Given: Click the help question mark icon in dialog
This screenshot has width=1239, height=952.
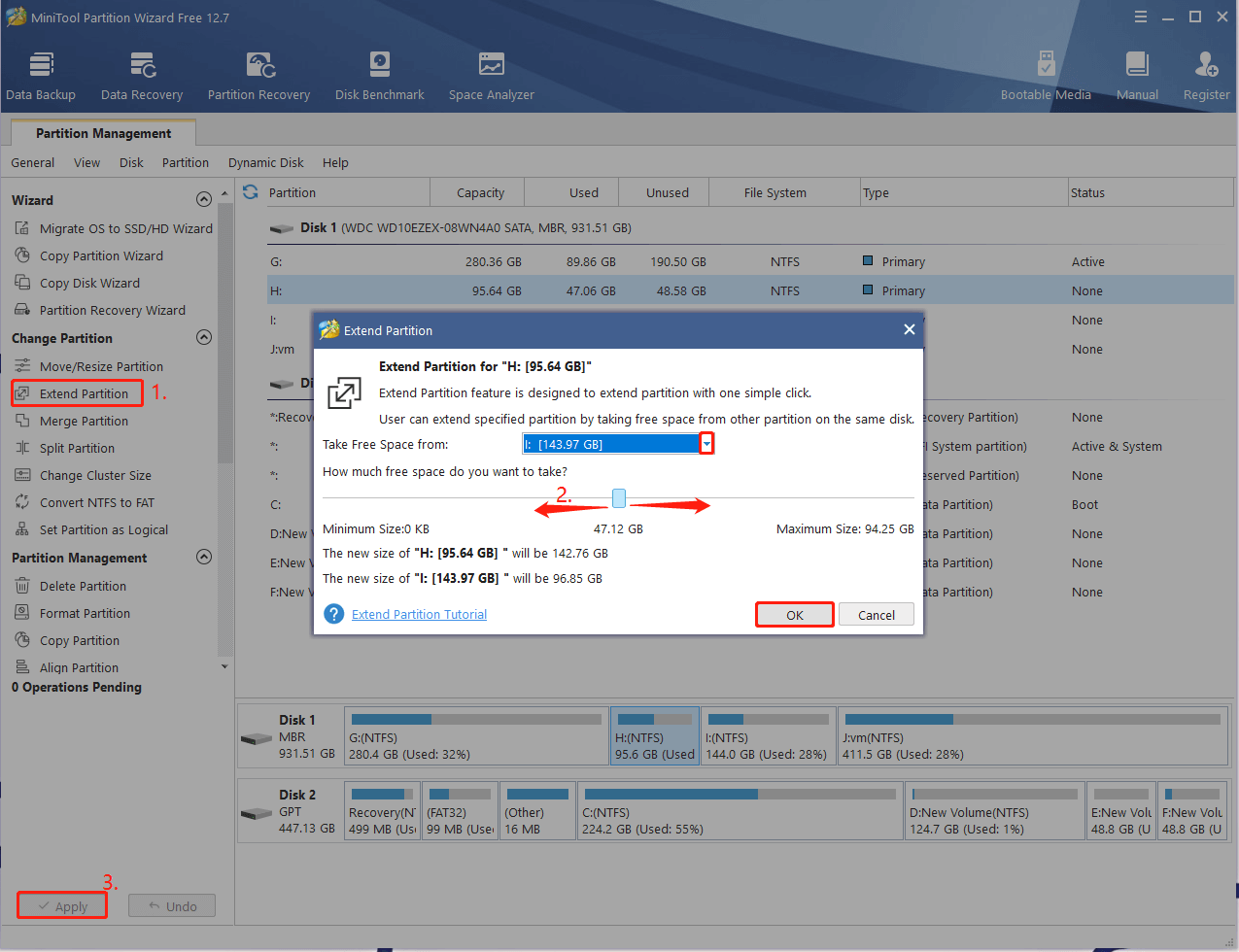Looking at the screenshot, I should (334, 614).
